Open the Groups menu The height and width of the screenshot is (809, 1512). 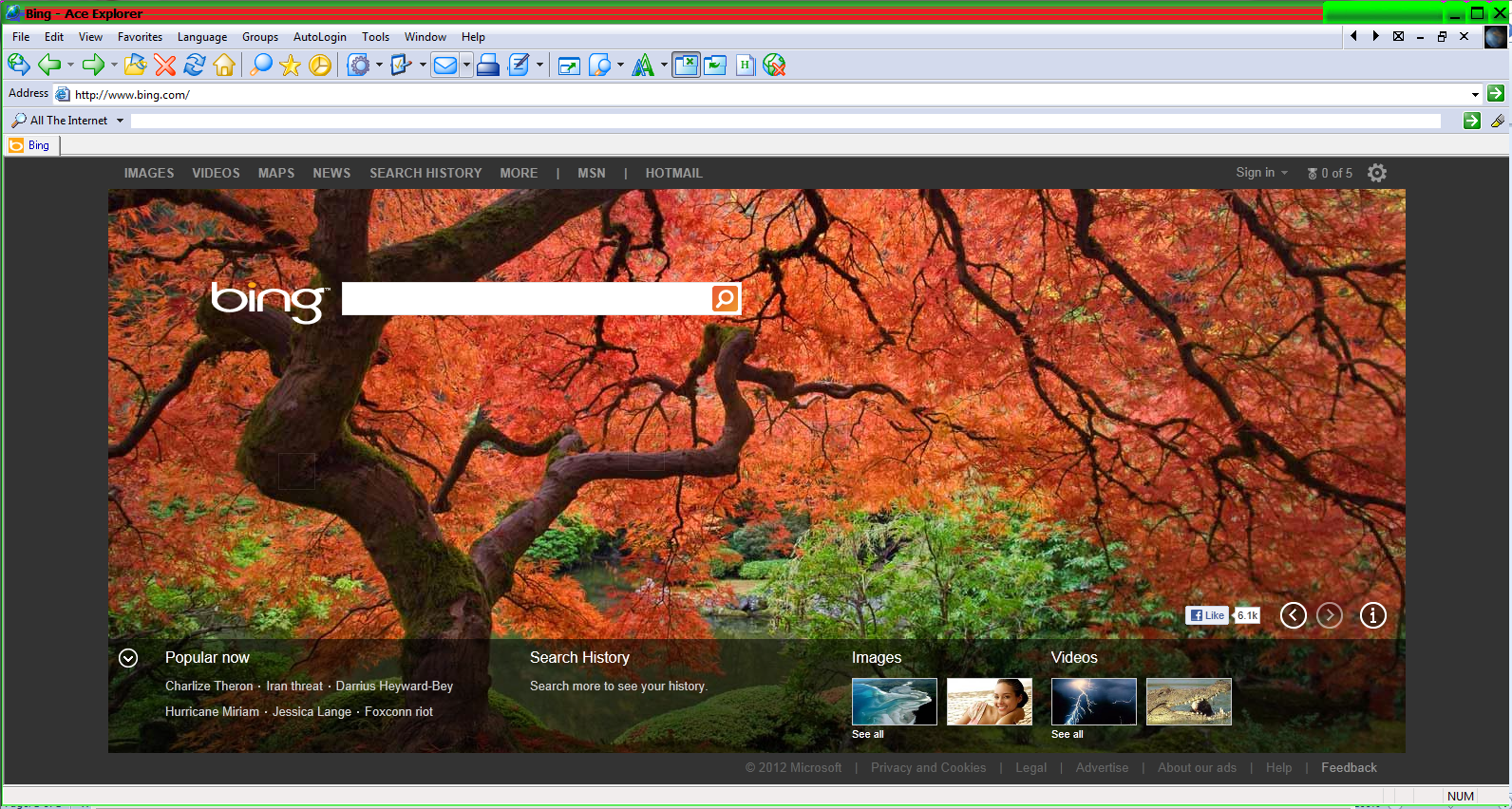pyautogui.click(x=260, y=37)
